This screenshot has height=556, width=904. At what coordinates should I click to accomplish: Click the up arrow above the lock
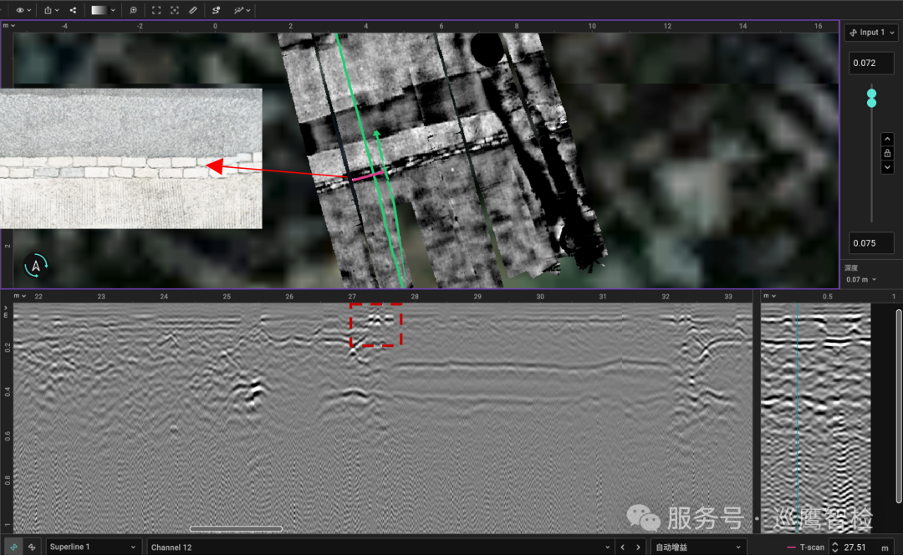click(x=886, y=139)
